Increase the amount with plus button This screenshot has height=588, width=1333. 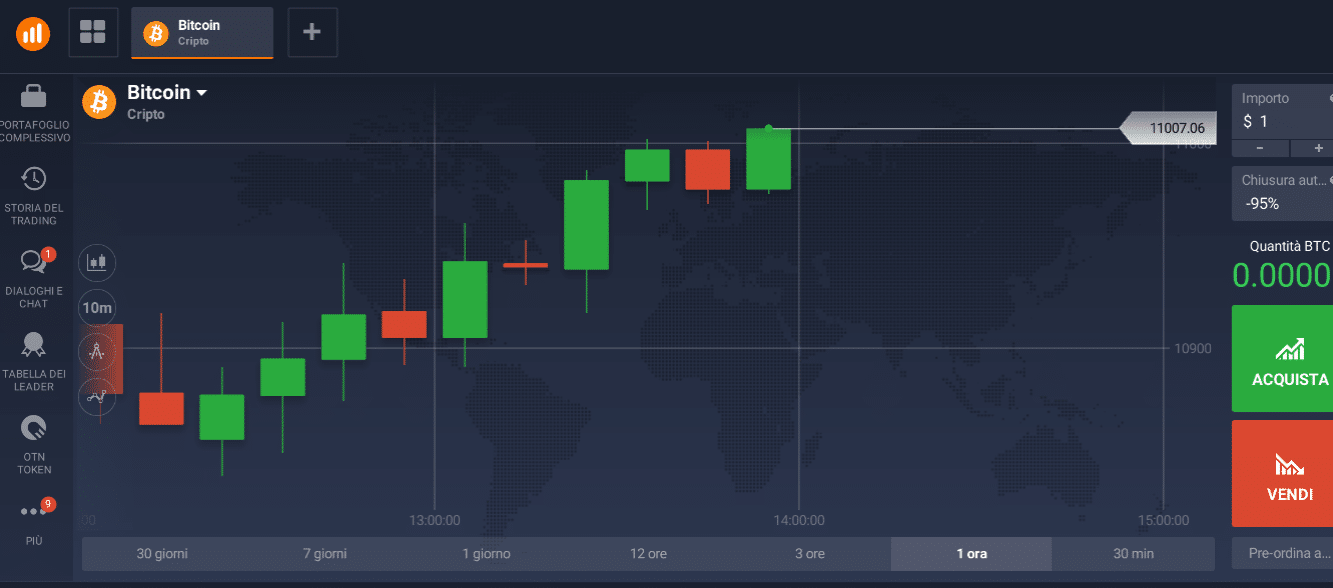coord(1311,148)
